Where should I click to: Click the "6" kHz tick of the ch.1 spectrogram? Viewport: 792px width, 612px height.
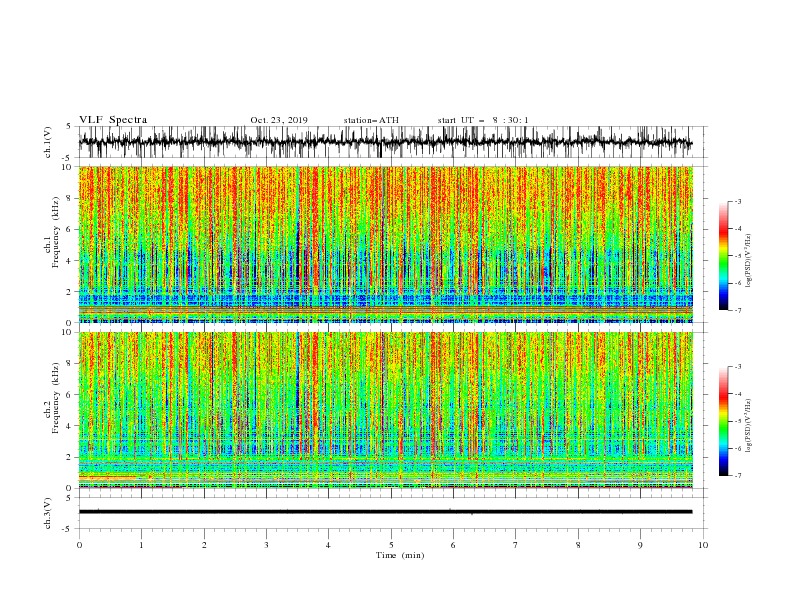[70, 229]
